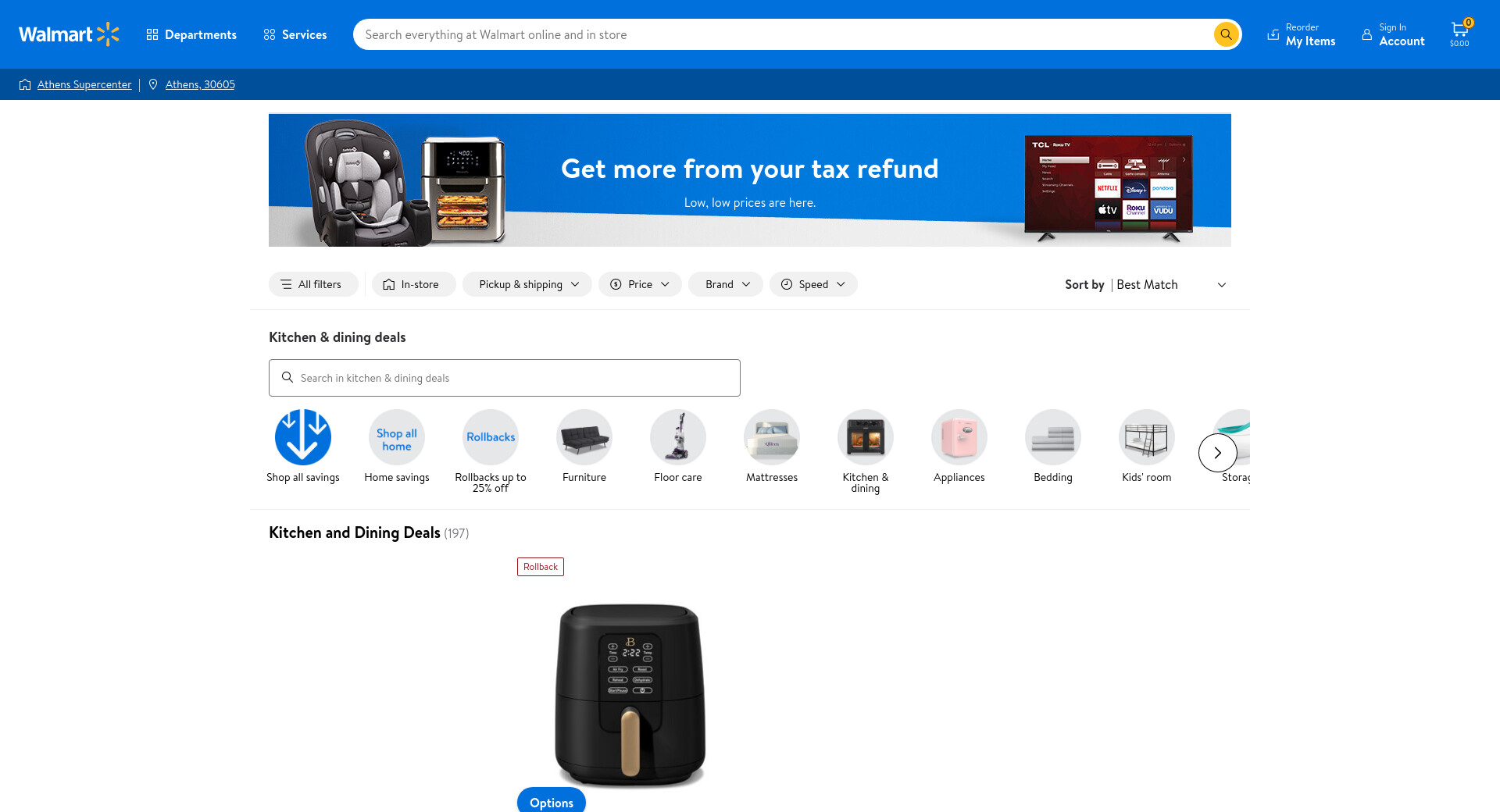Click the blue Options button
Image resolution: width=1500 pixels, height=812 pixels.
(x=552, y=801)
